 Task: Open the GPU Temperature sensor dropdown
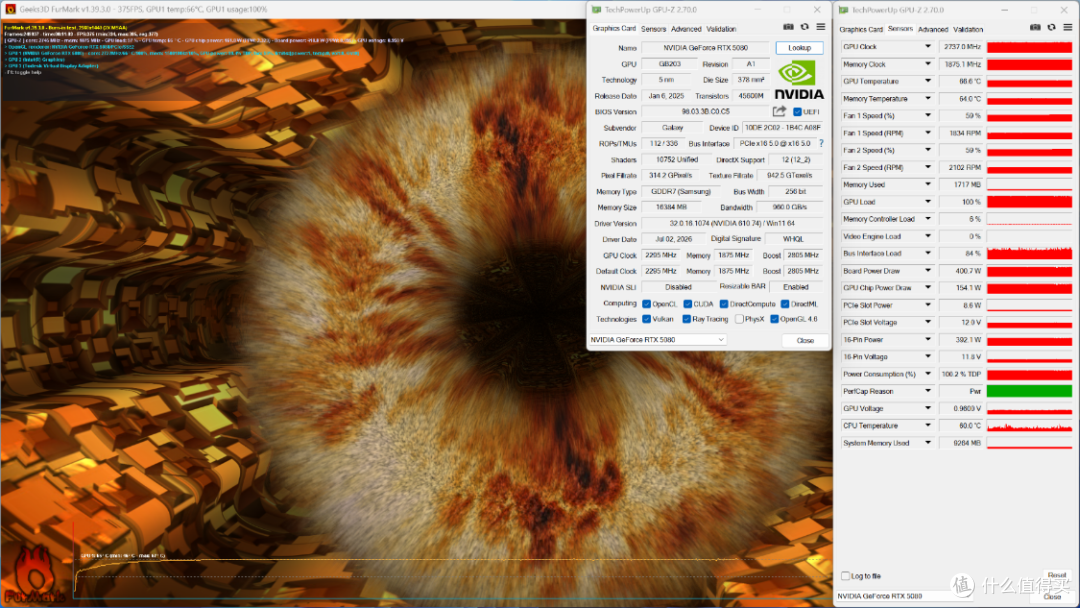[x=928, y=81]
